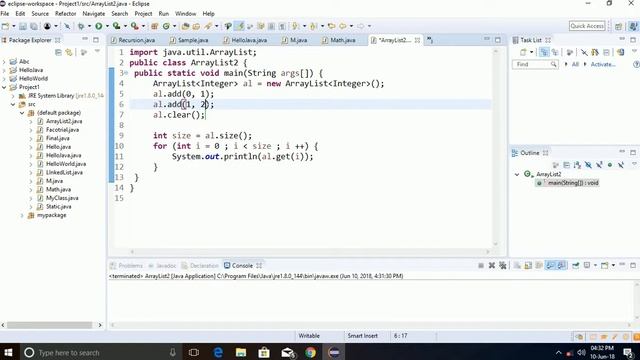The image size is (640, 360).
Task: Click the Collapse All icon in Package Explorer
Action: click(x=58, y=52)
